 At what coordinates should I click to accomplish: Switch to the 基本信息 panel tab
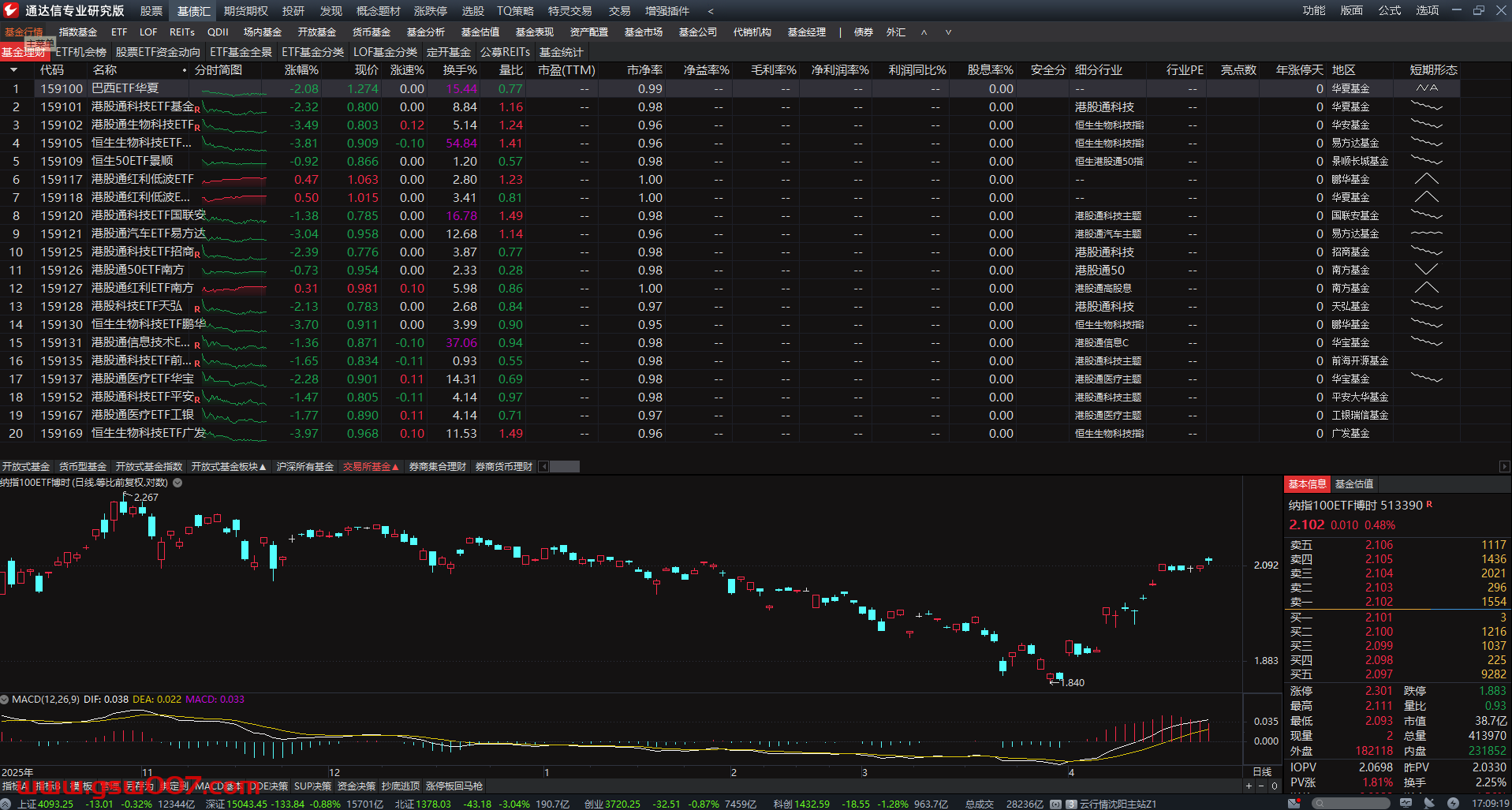tap(1307, 484)
